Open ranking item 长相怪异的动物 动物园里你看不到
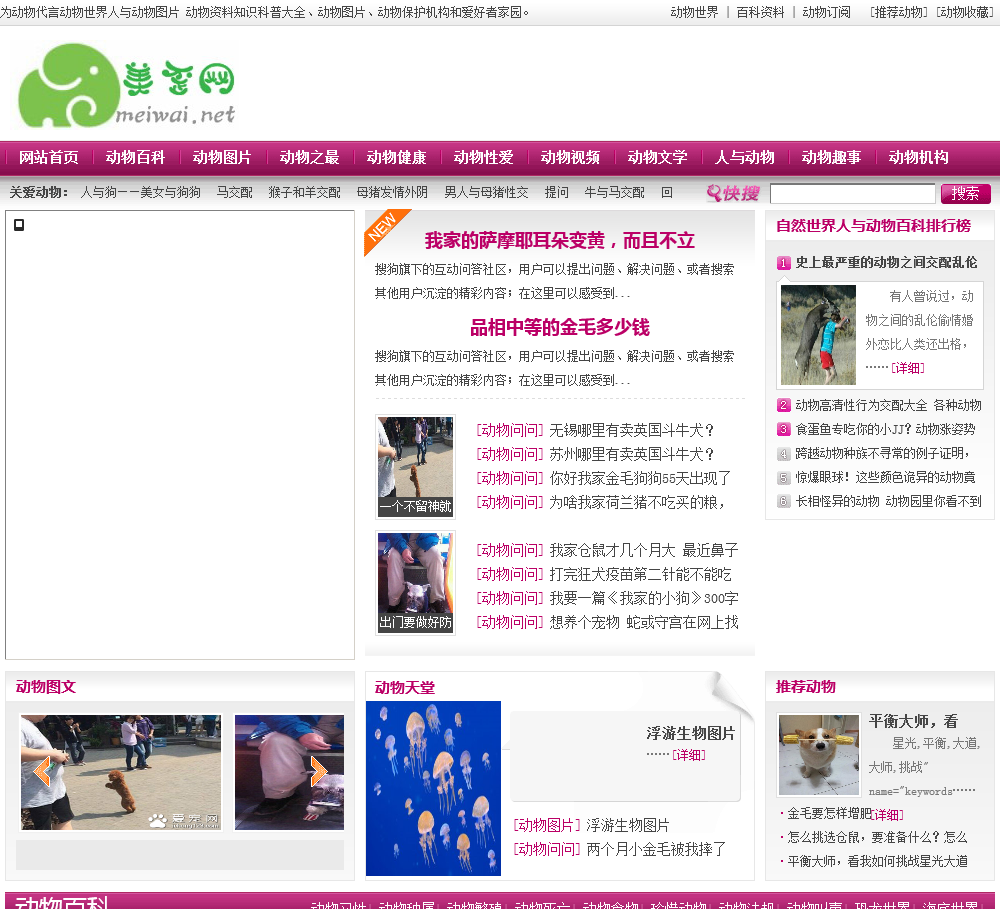This screenshot has height=909, width=1000. 888,501
